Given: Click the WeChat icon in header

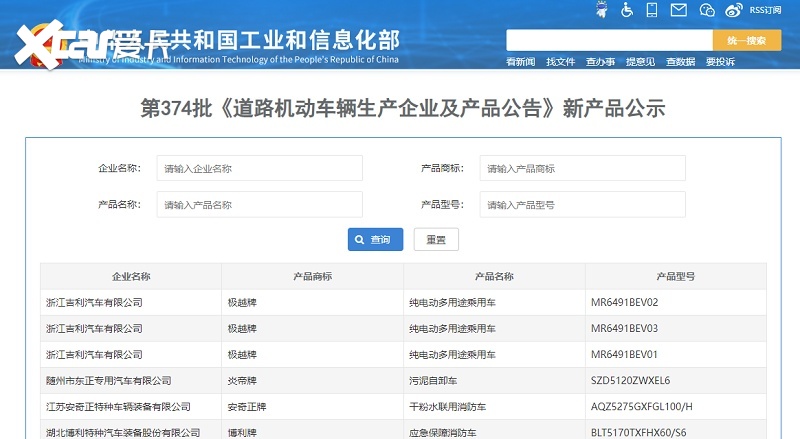Looking at the screenshot, I should tap(707, 10).
